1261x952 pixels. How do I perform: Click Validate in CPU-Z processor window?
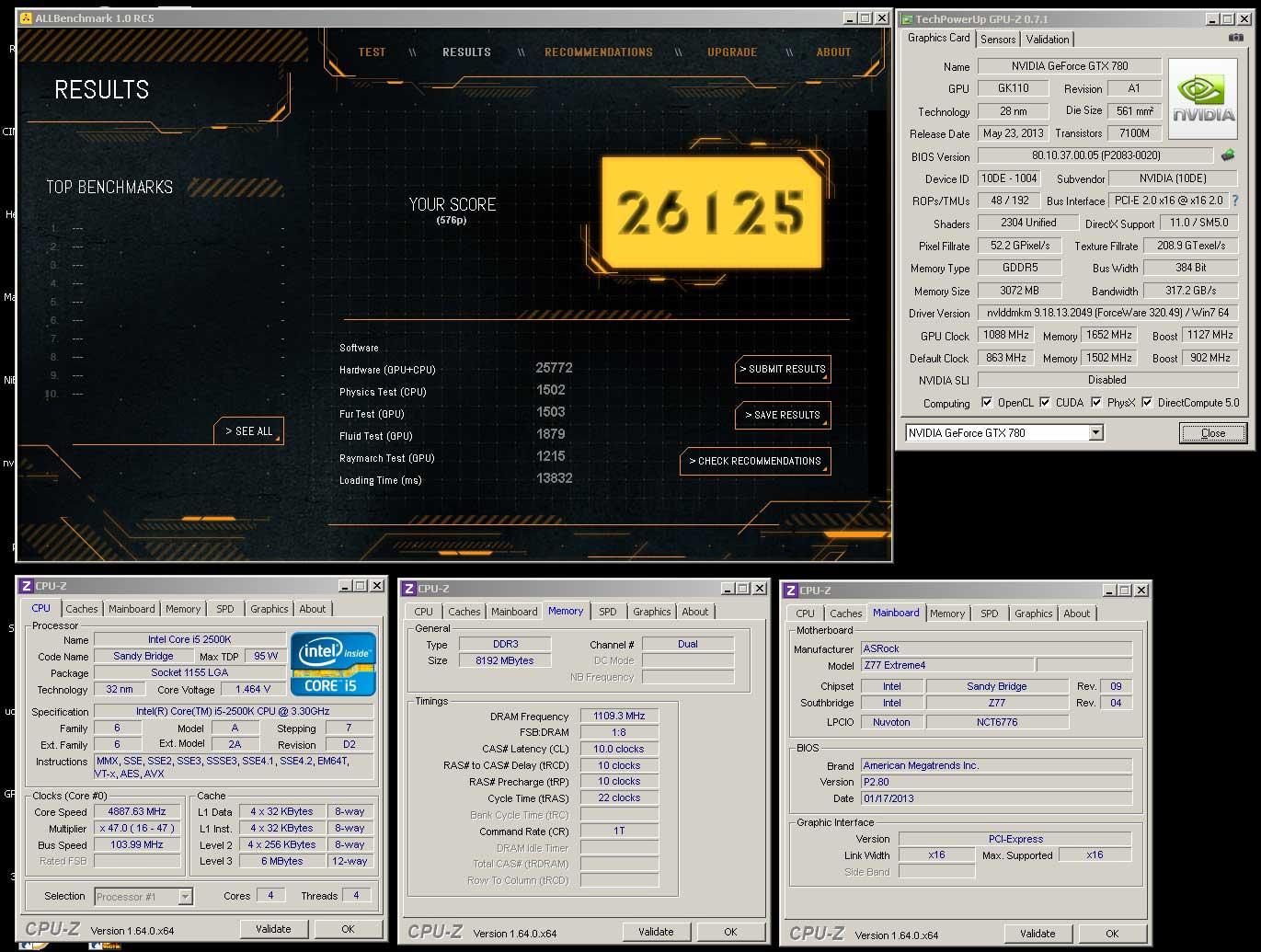tap(273, 929)
